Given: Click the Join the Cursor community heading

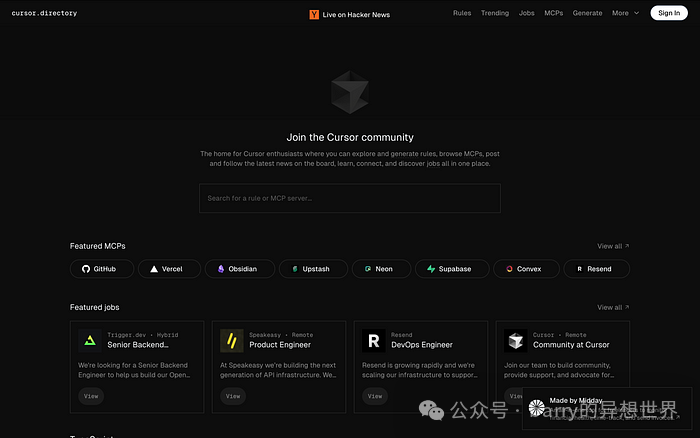Looking at the screenshot, I should click(x=350, y=137).
